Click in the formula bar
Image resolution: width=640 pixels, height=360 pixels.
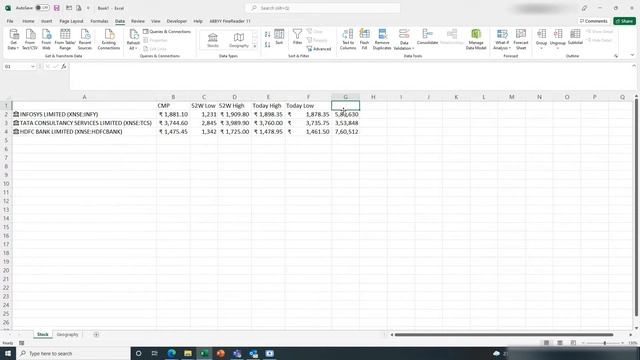[351, 76]
